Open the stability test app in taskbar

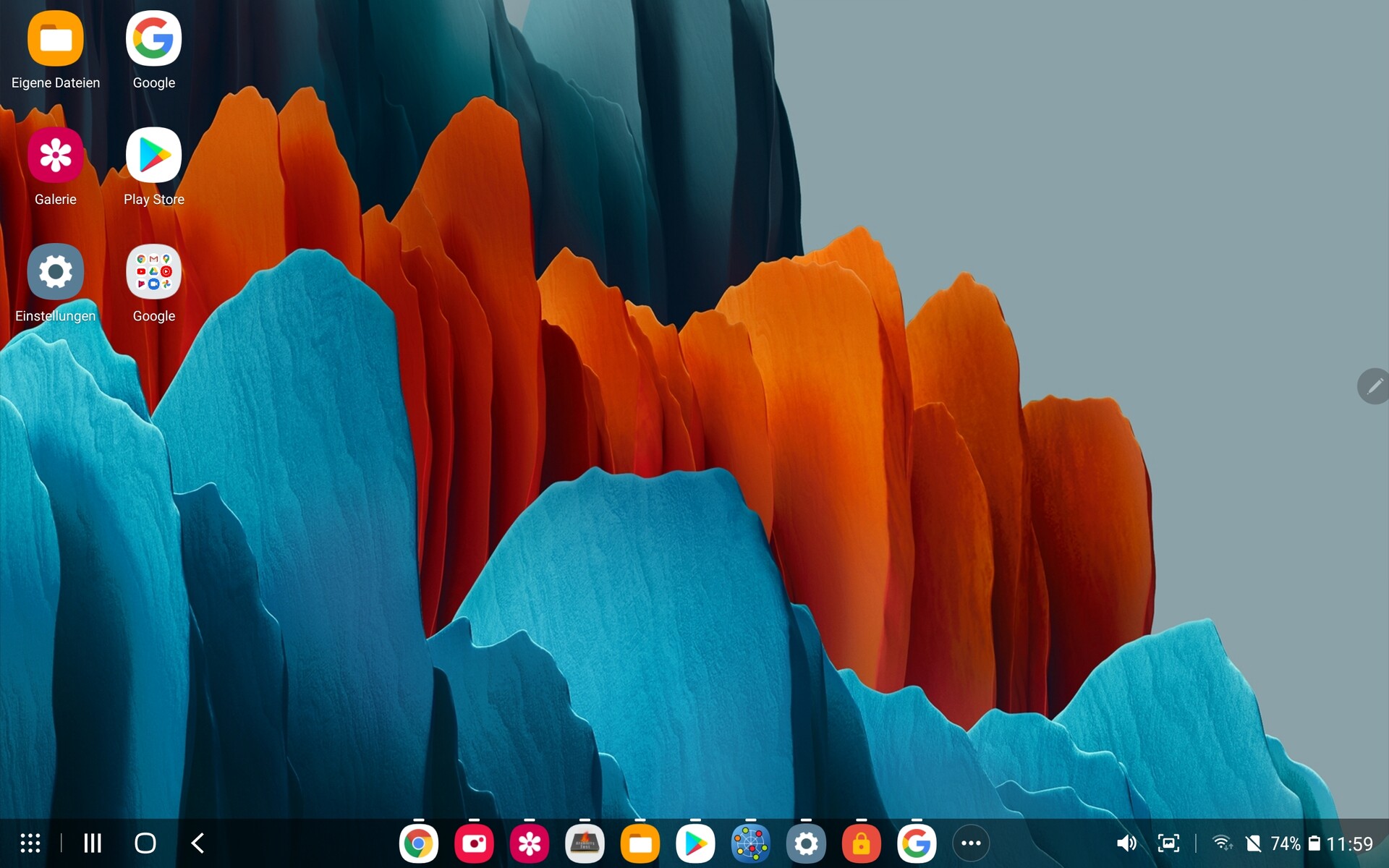tap(585, 843)
